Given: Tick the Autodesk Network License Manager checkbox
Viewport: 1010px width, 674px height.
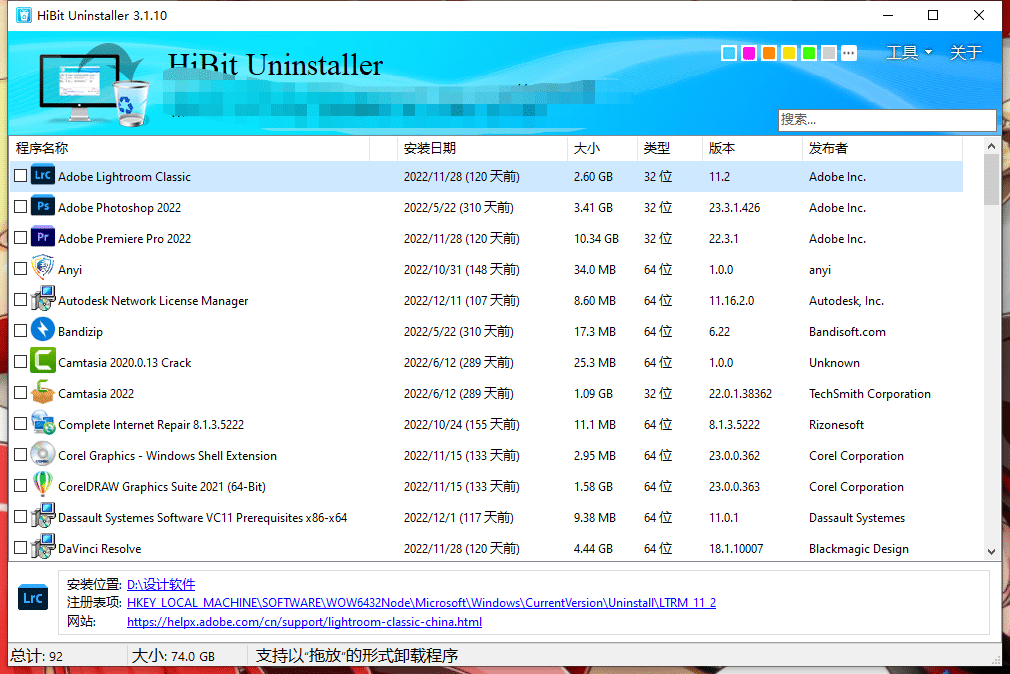Looking at the screenshot, I should pyautogui.click(x=21, y=300).
